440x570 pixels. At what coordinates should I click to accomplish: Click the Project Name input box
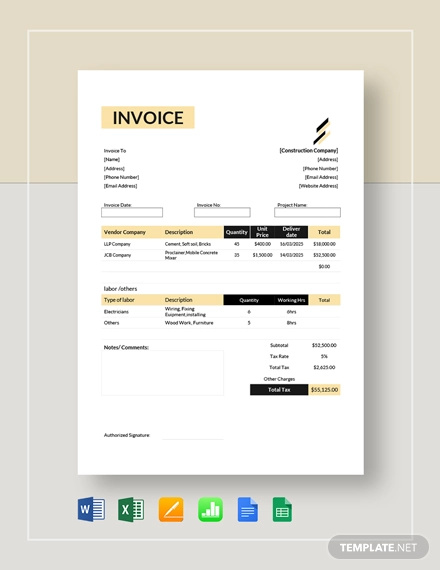(x=307, y=212)
